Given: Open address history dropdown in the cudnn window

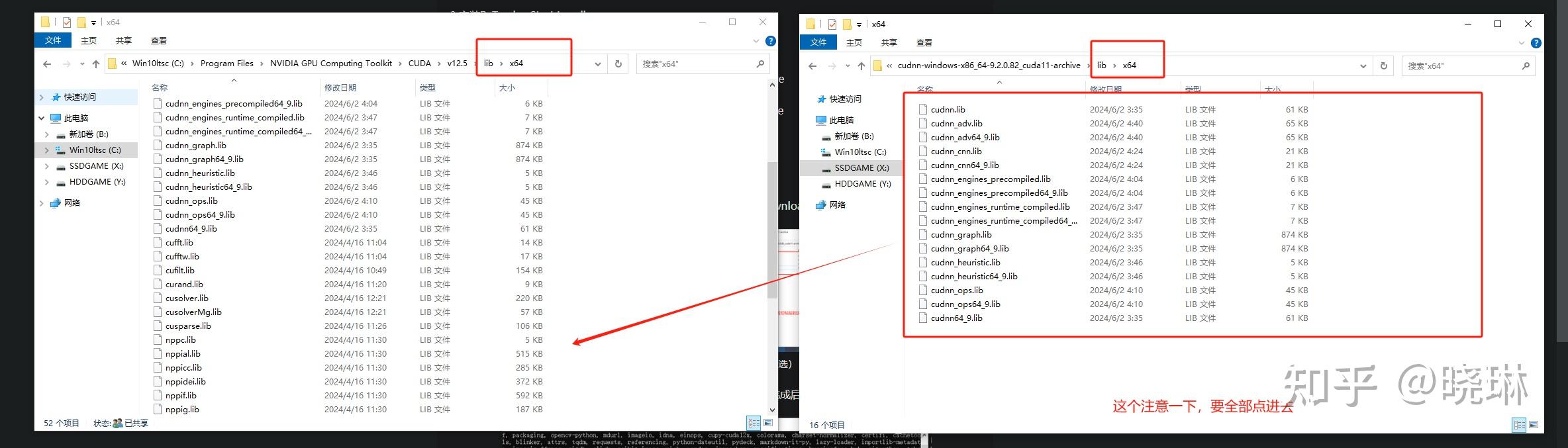Looking at the screenshot, I should coord(1363,66).
